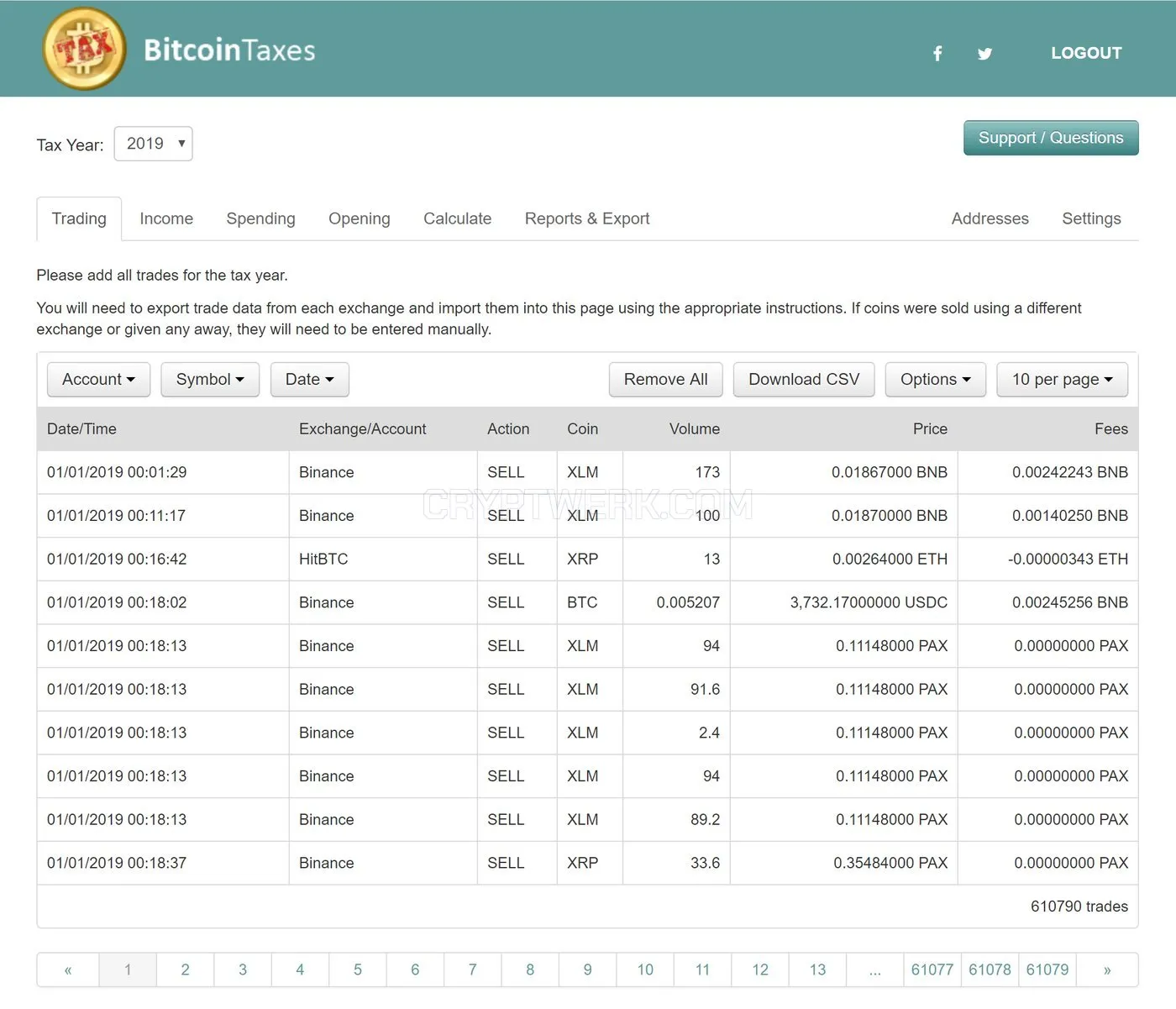Open the Tax Year 2019 dropdown
The width and height of the screenshot is (1176, 1009).
click(x=153, y=144)
